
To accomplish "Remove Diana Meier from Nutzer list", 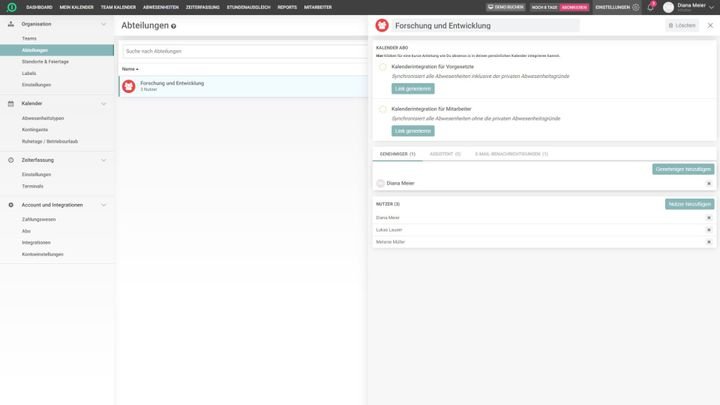I will (x=709, y=218).
